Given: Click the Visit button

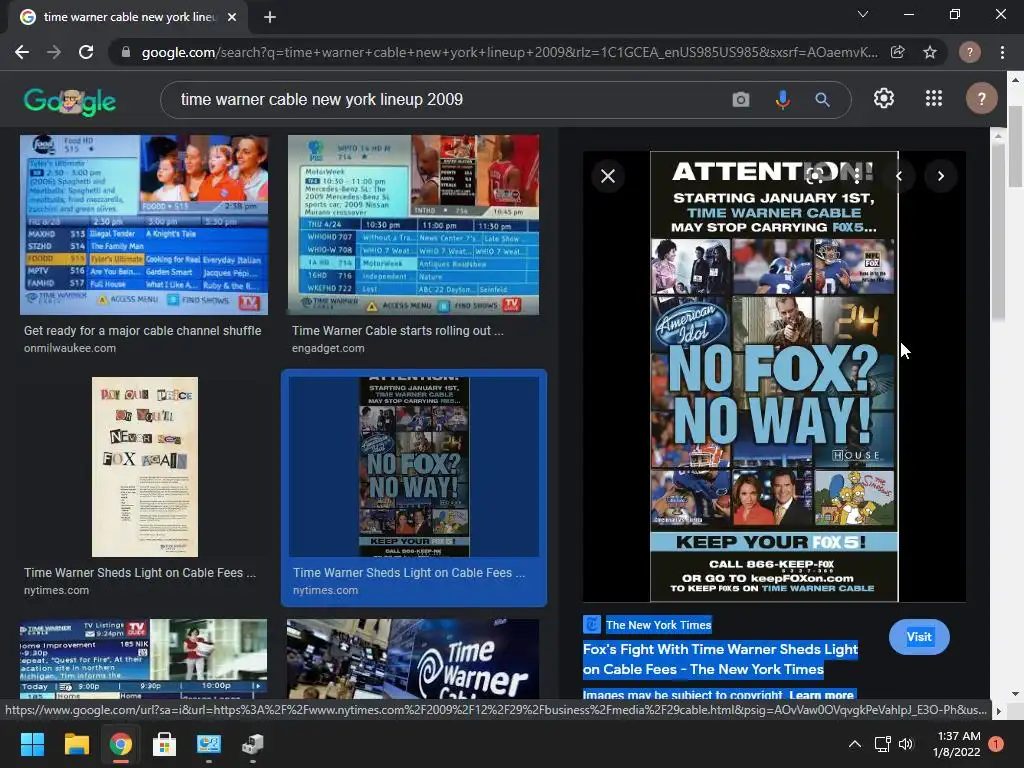Looking at the screenshot, I should (919, 637).
